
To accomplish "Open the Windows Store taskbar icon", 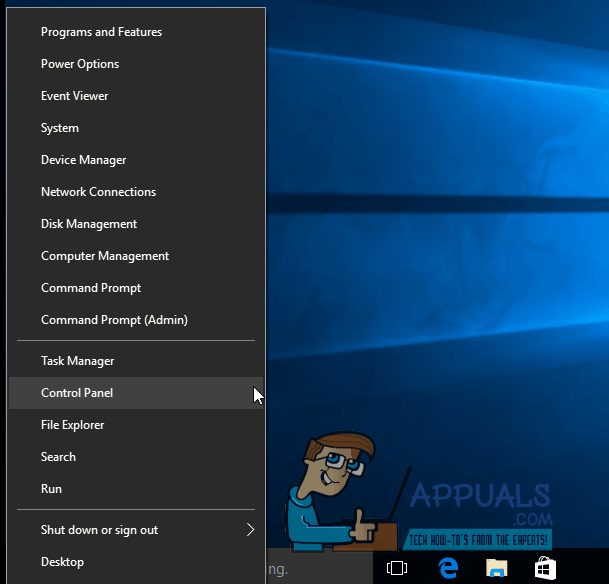I will (545, 568).
